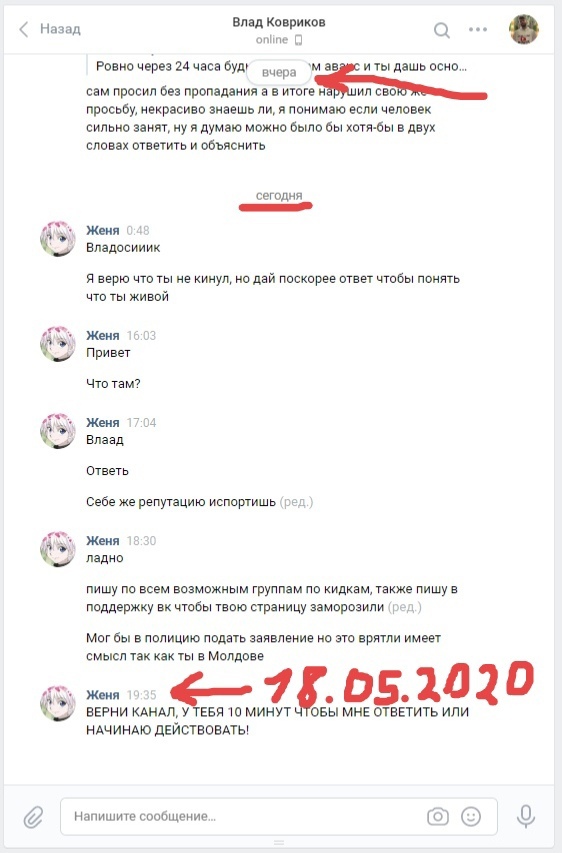Screen dimensions: 562x853
Task: Open Влад Ковриков profile name link
Action: click(279, 22)
